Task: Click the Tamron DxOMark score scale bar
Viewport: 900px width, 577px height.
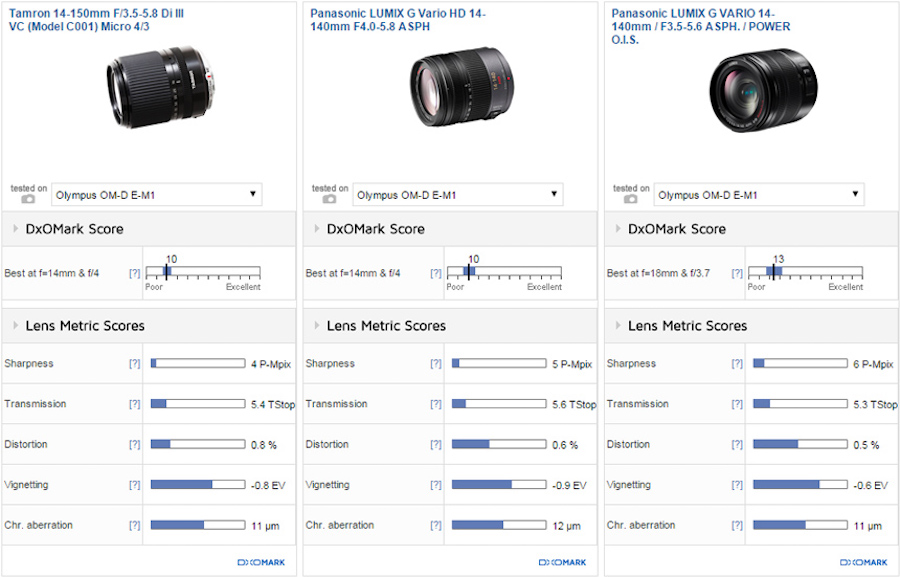Action: pyautogui.click(x=203, y=272)
